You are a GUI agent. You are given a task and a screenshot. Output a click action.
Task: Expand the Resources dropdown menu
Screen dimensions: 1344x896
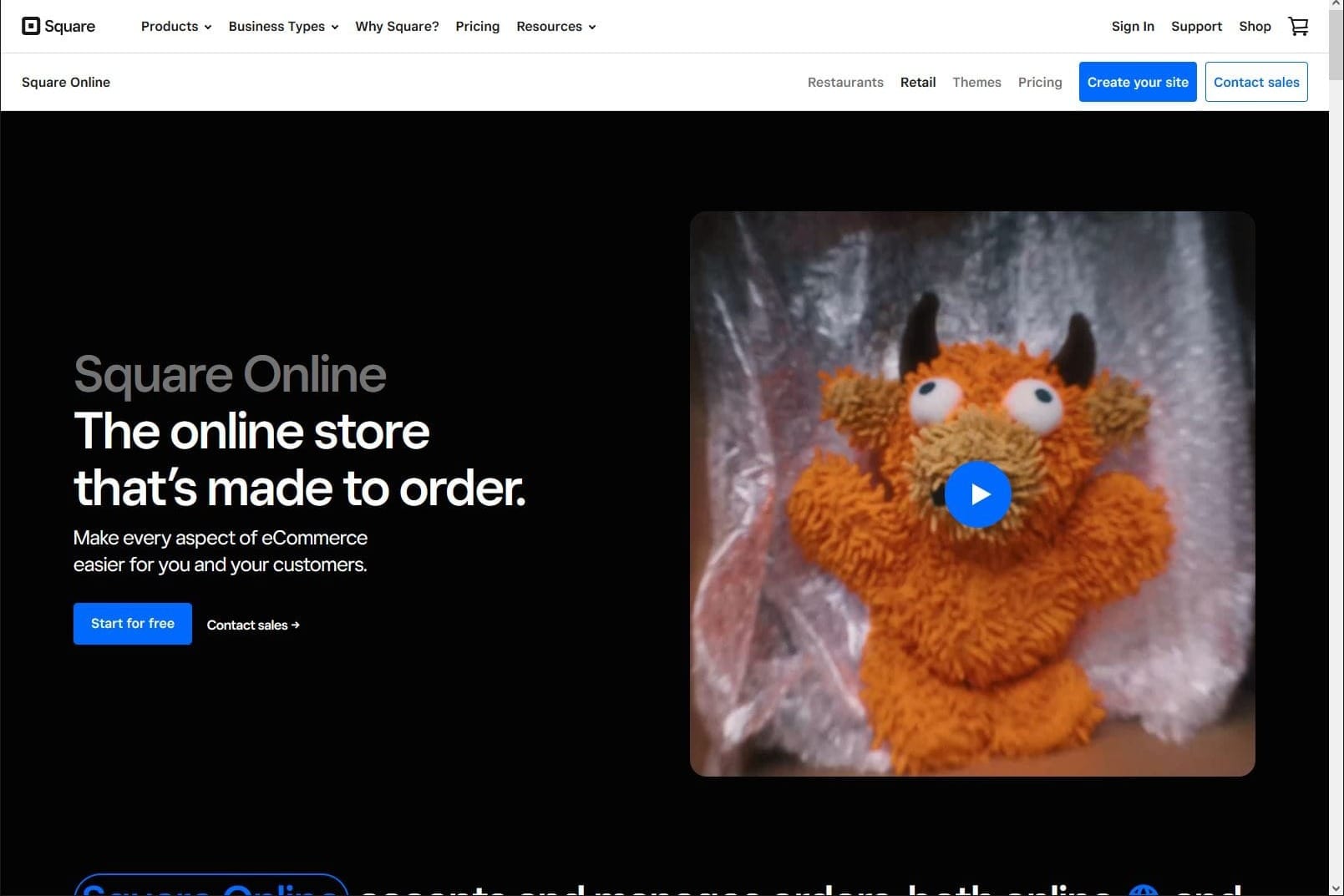click(555, 27)
